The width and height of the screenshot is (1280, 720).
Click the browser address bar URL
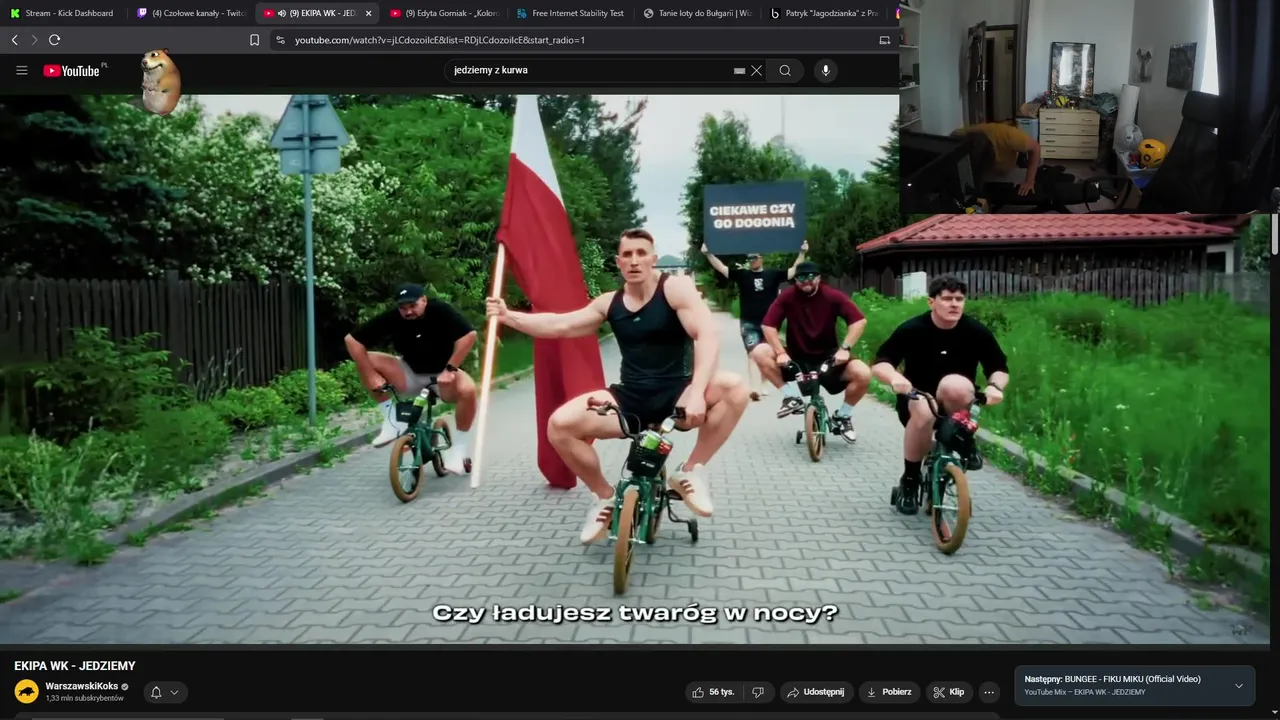440,40
